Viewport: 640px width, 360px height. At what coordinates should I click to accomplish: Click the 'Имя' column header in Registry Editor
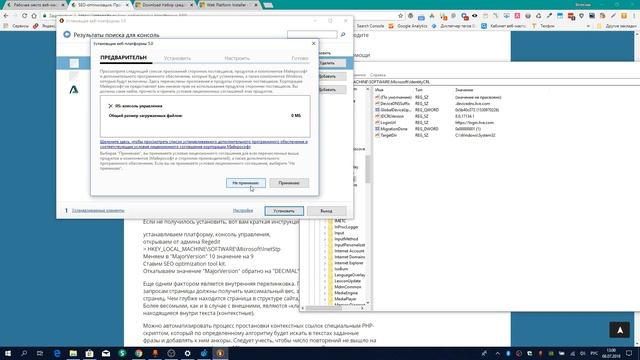(x=379, y=90)
